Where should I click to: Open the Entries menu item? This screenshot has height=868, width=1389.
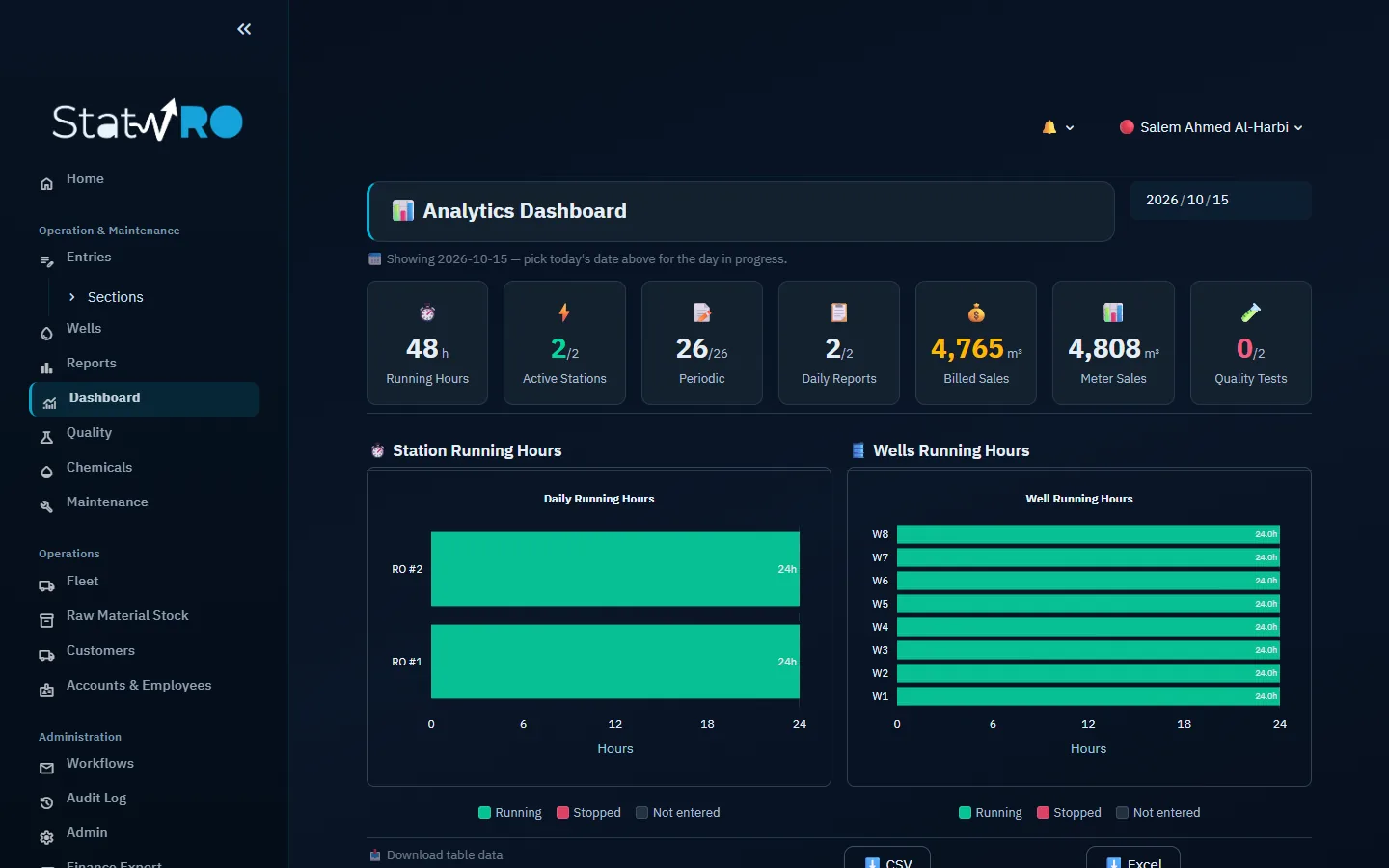145,258
